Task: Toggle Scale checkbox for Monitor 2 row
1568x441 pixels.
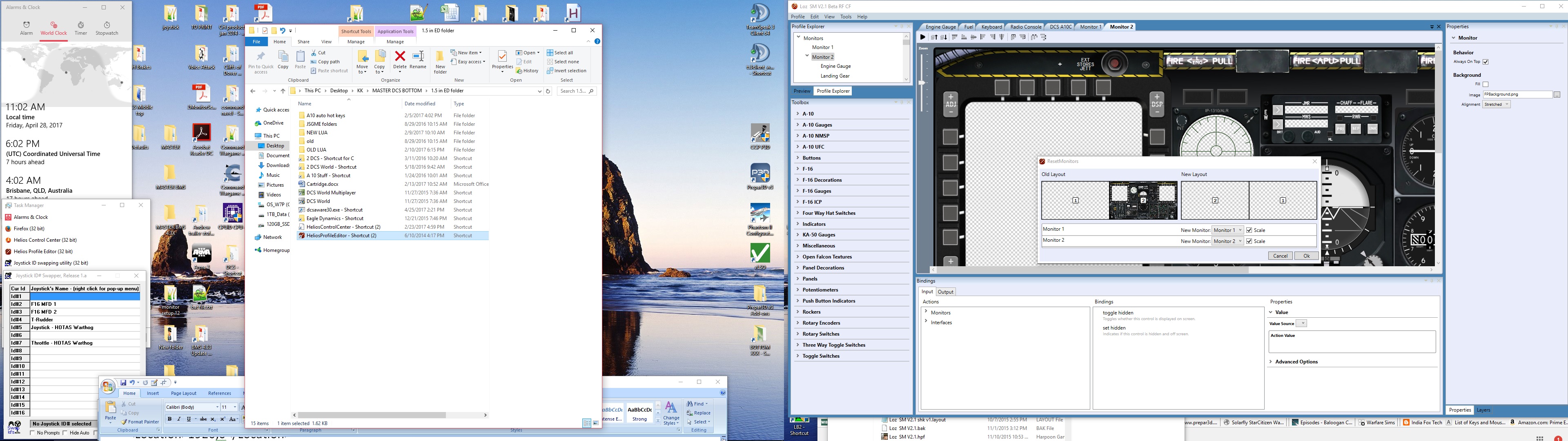Action: (1249, 241)
